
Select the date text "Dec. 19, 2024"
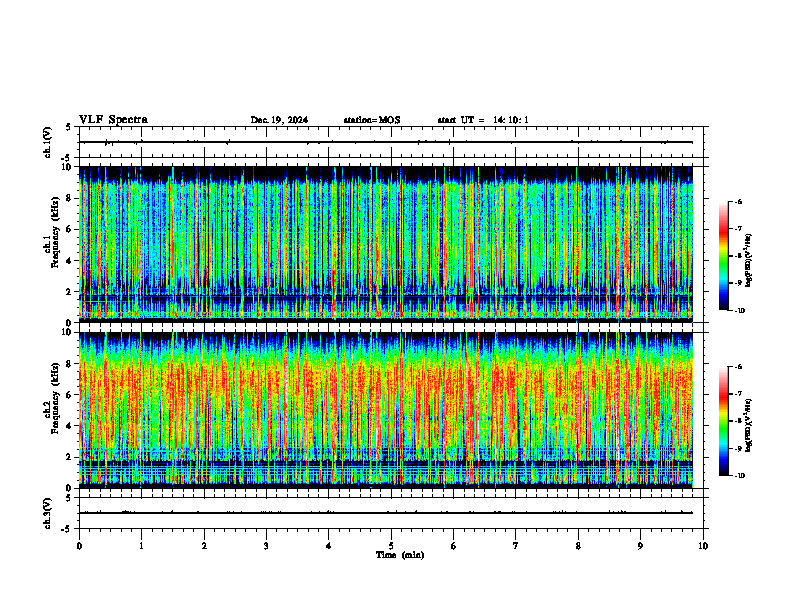279,120
